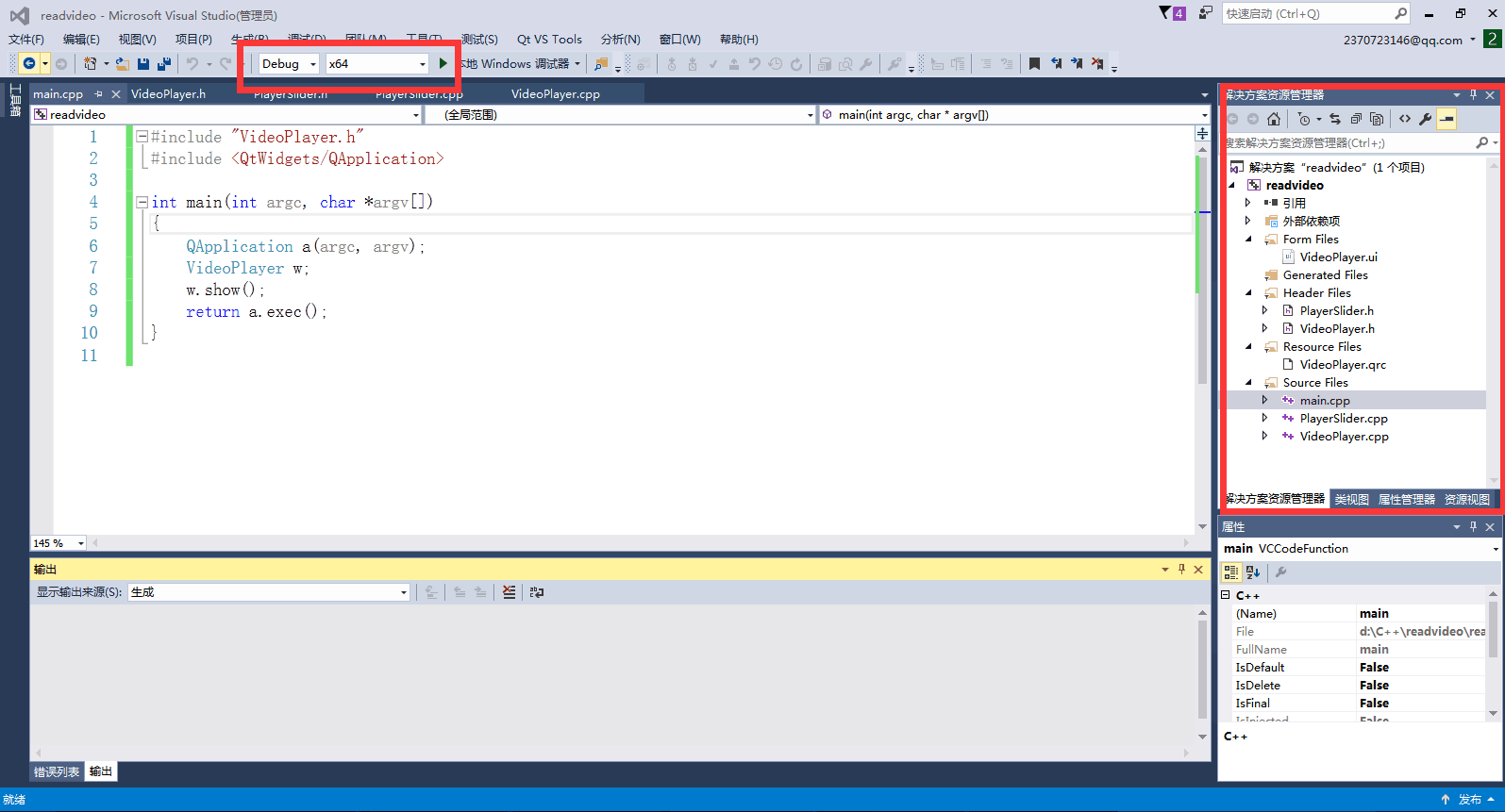Go to next bookmark icon

coord(1077,64)
